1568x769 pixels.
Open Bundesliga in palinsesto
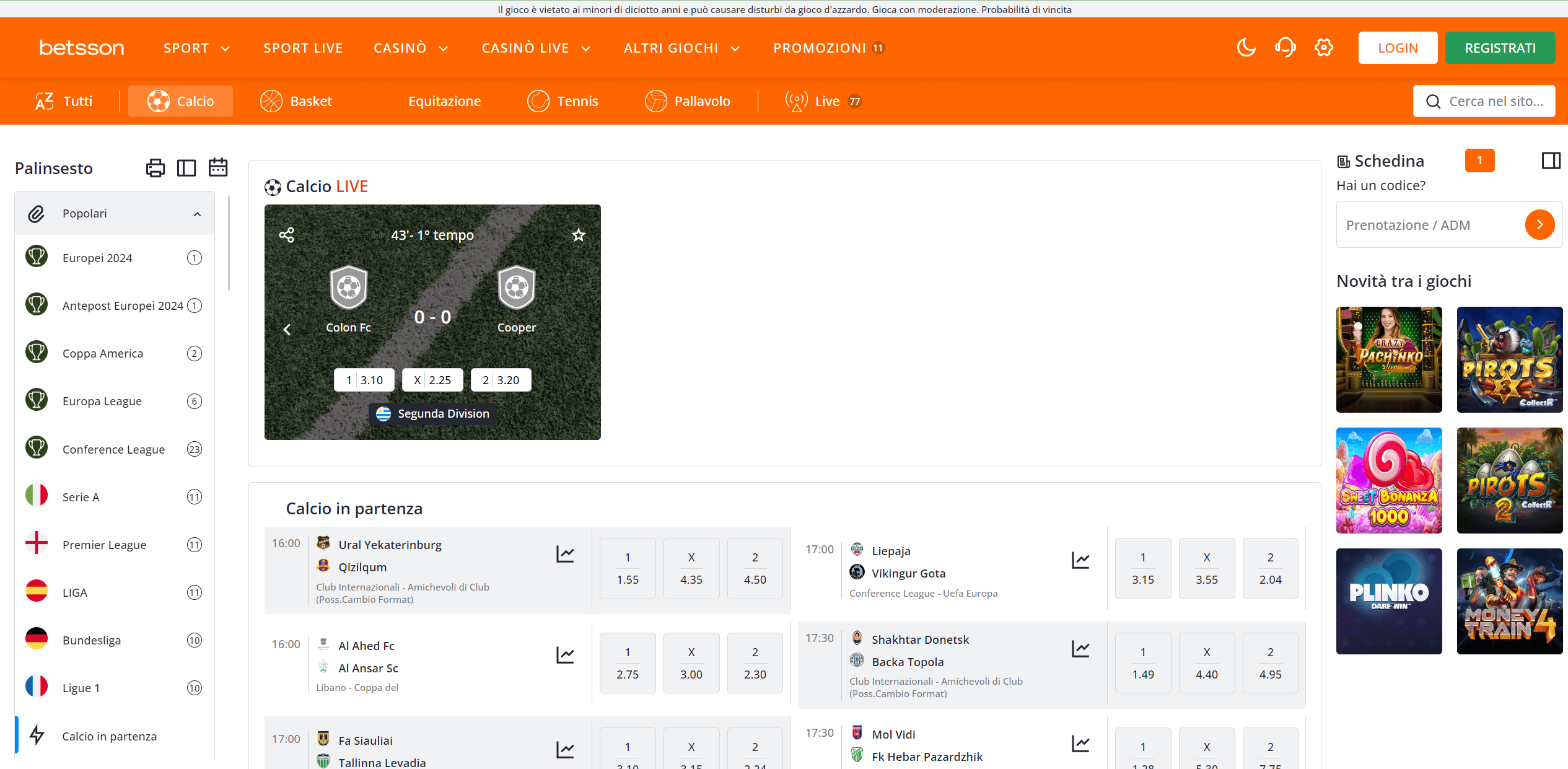pyautogui.click(x=115, y=640)
